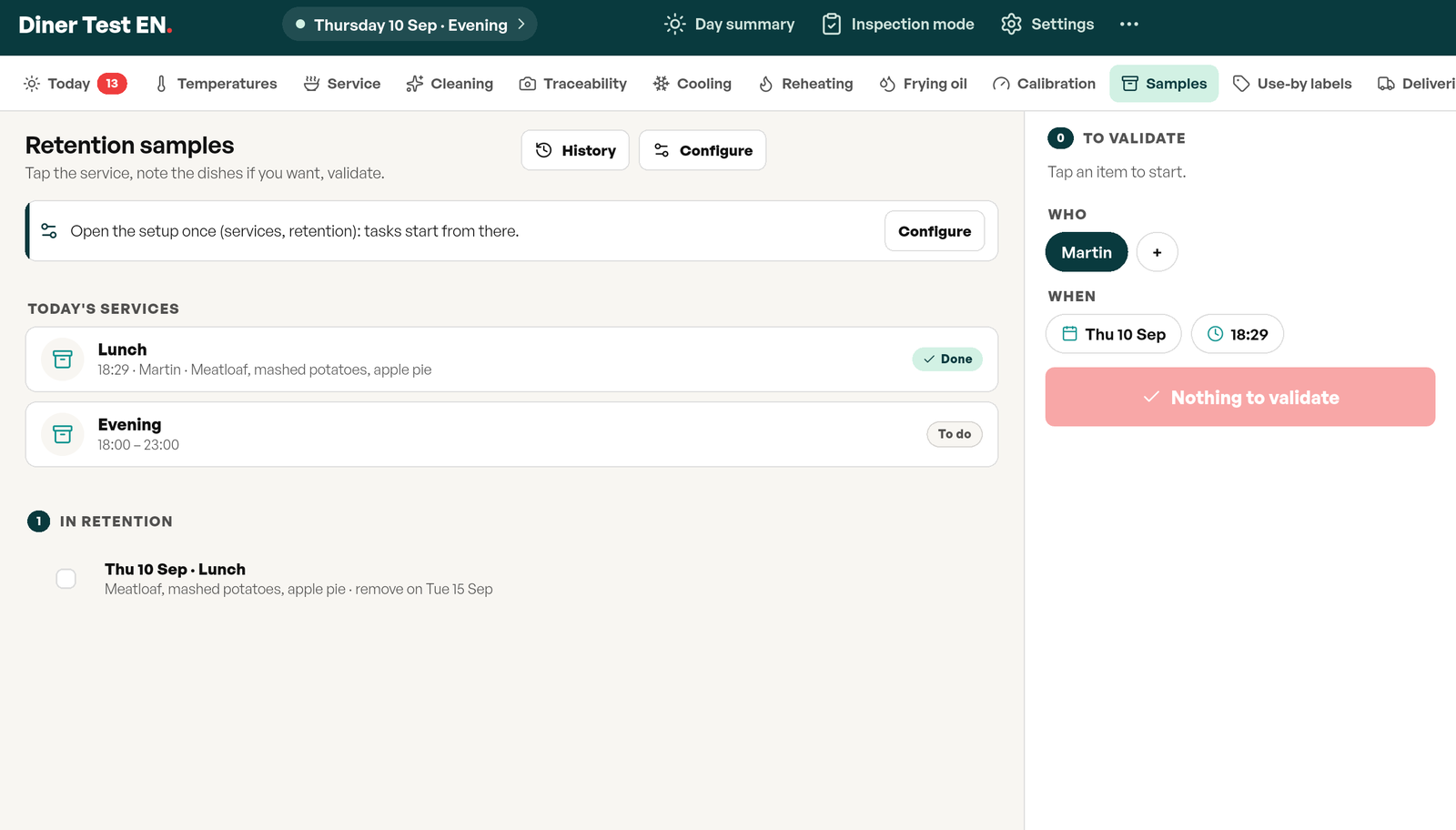Image resolution: width=1456 pixels, height=830 pixels.
Task: Click the Evening service archive box icon
Action: pyautogui.click(x=63, y=434)
